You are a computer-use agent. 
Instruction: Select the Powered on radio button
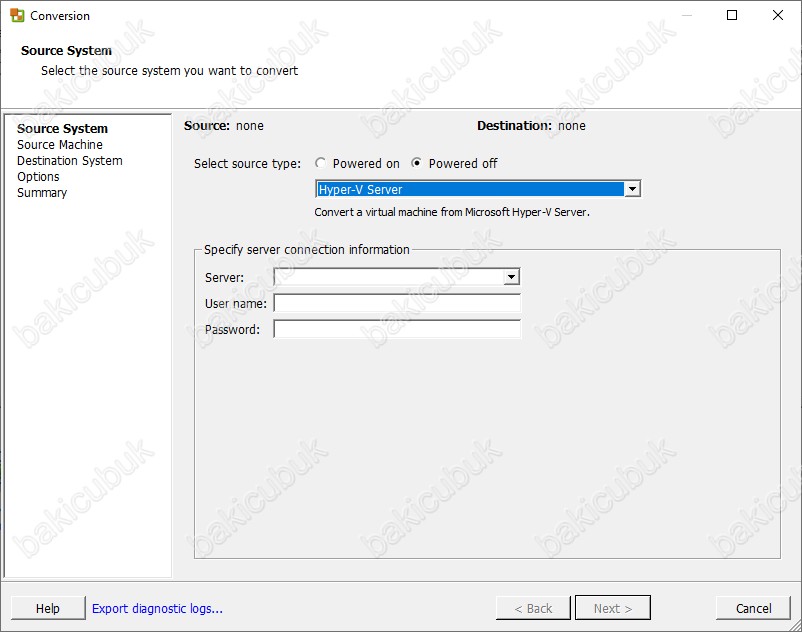coord(321,163)
